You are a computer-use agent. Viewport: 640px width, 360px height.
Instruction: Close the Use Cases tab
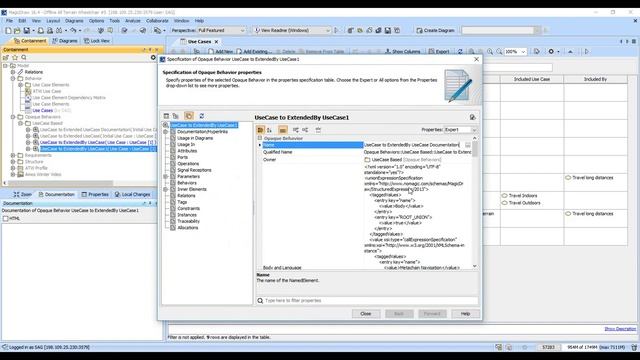pos(216,42)
